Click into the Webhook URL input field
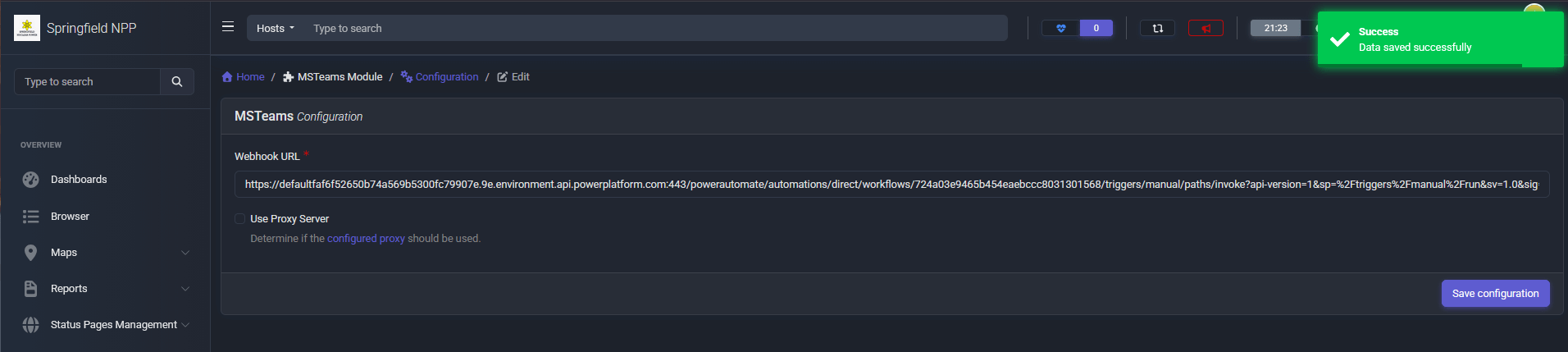The image size is (1568, 352). [x=891, y=185]
